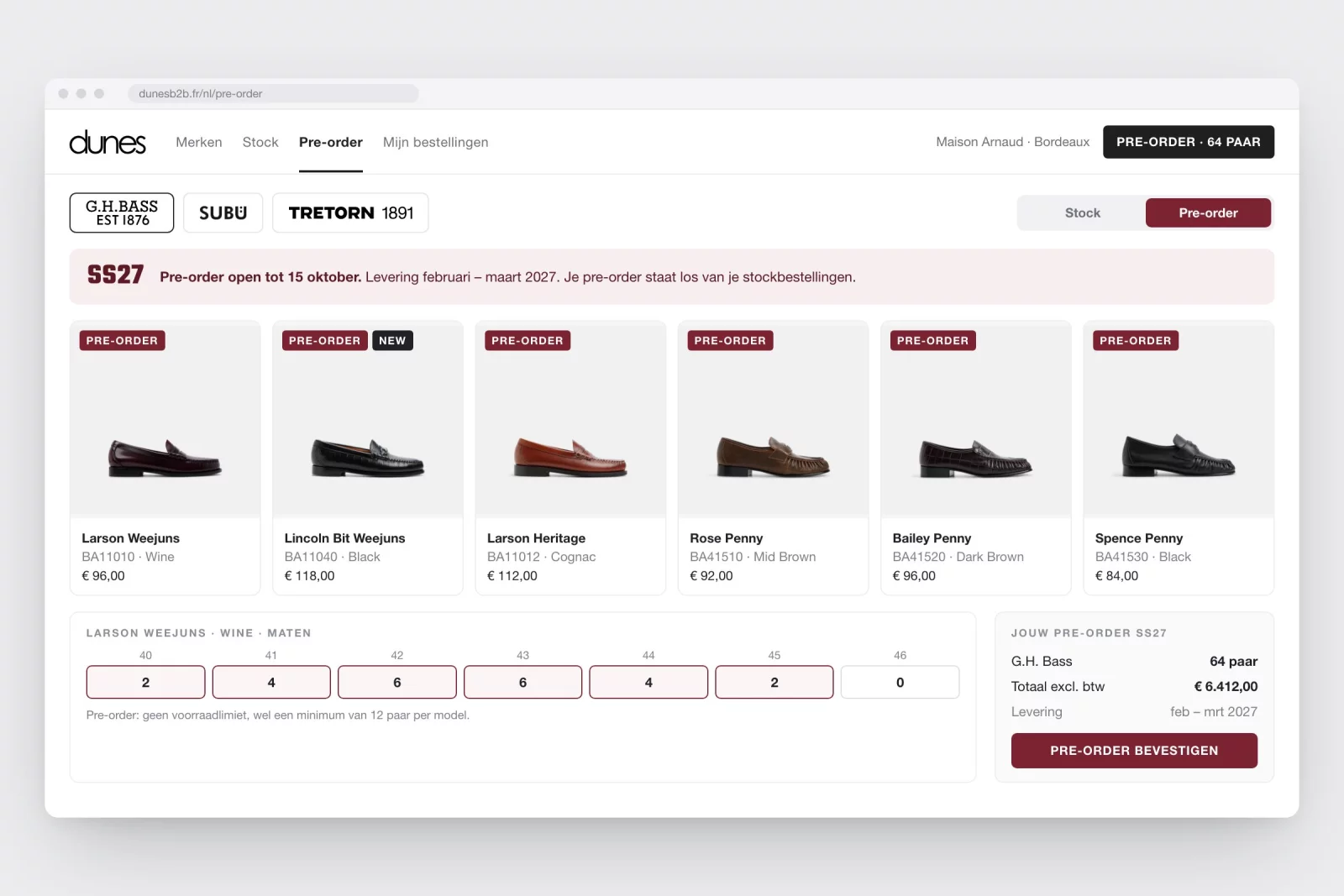Click the Rose Penny product name

[726, 538]
